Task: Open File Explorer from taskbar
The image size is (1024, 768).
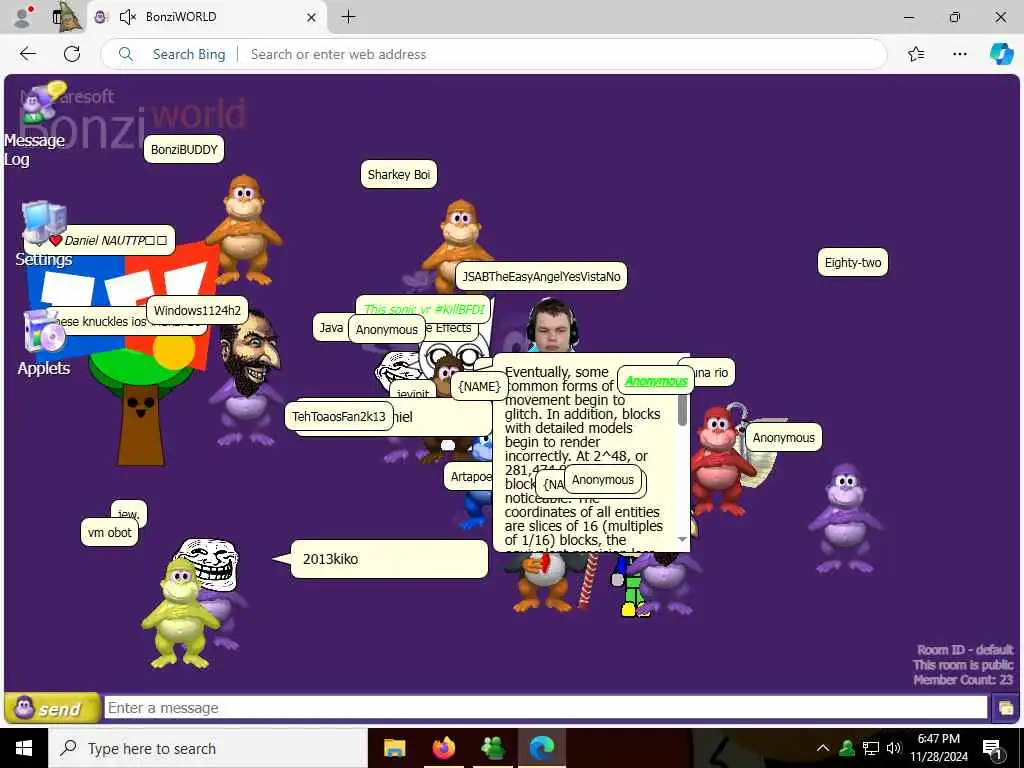Action: point(394,748)
